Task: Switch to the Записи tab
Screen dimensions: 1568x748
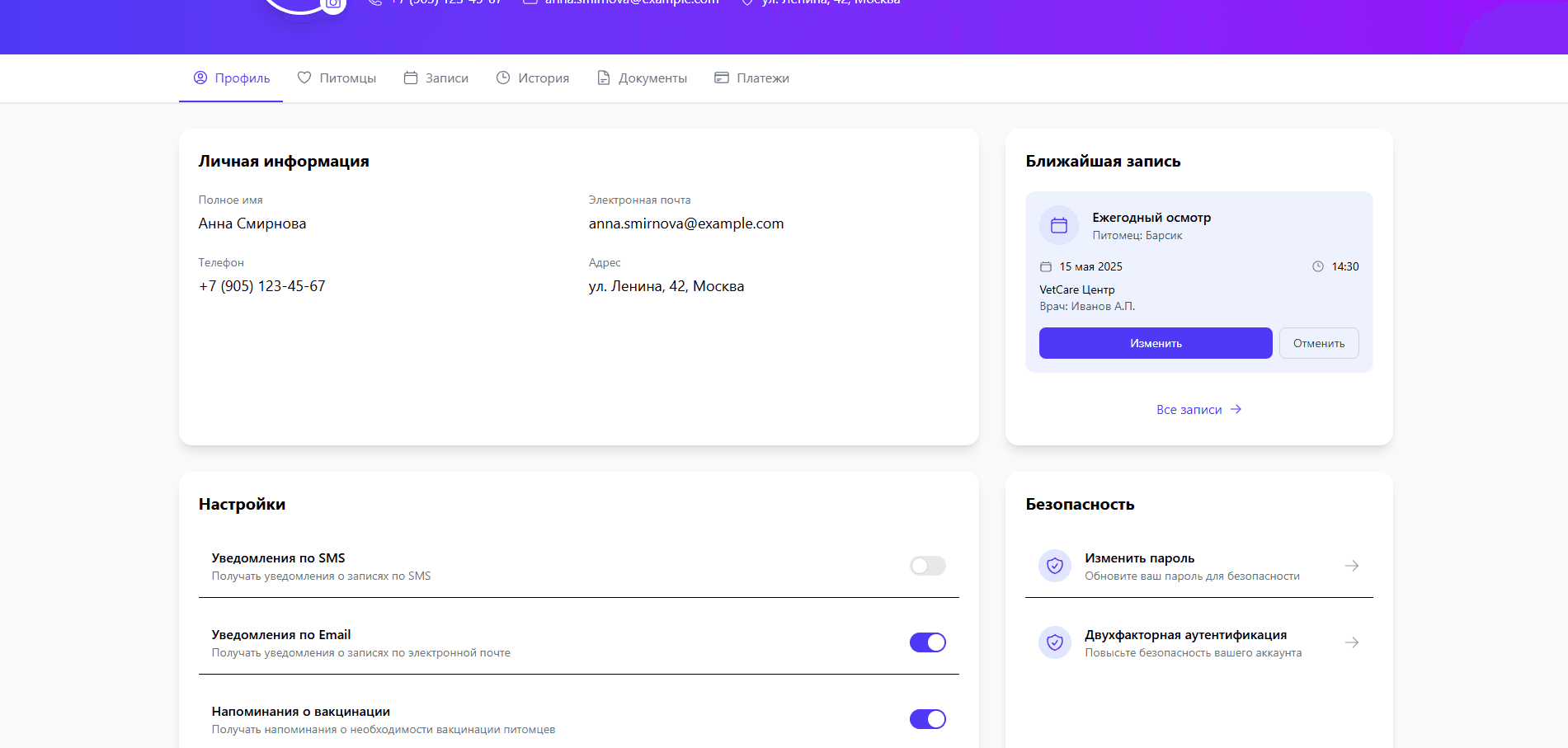Action: tap(436, 78)
